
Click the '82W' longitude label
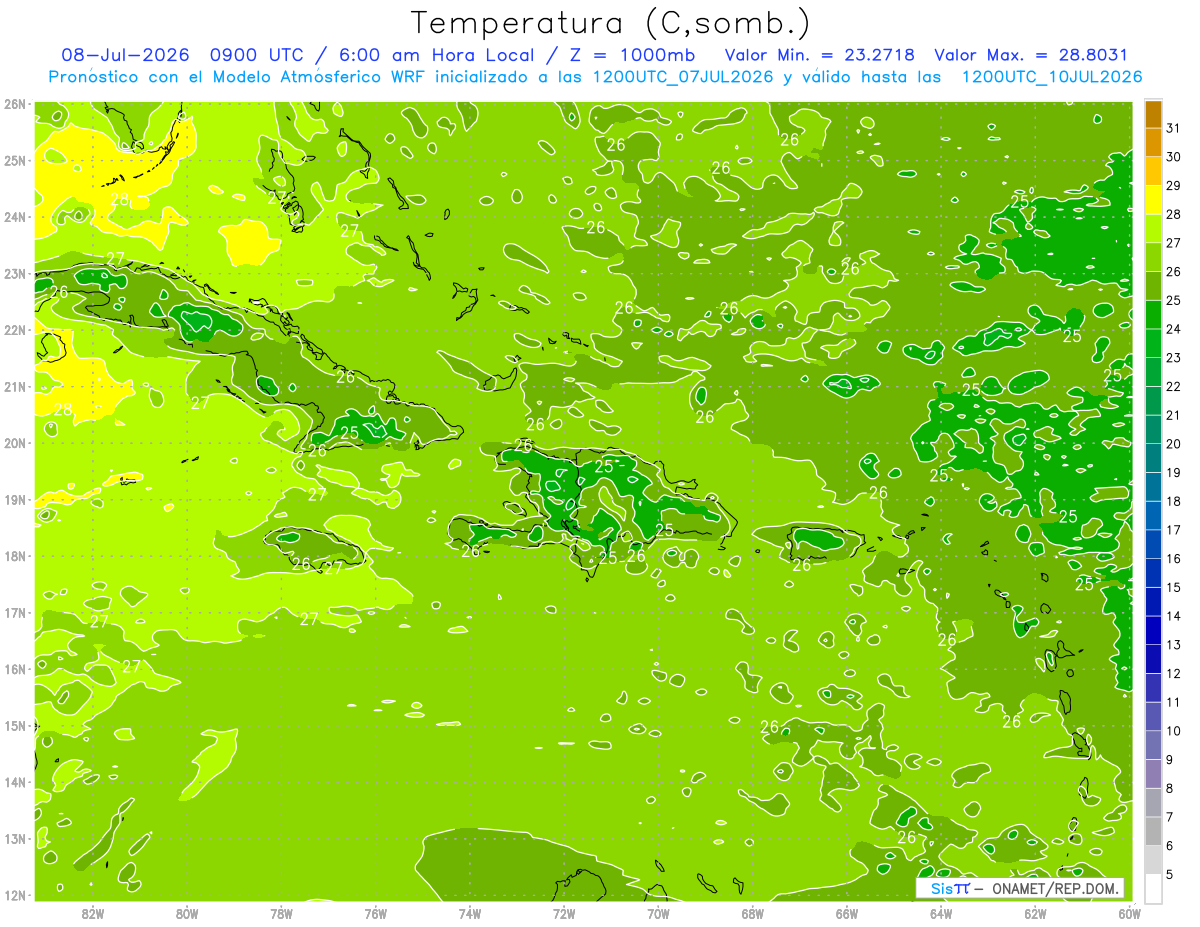coord(93,914)
